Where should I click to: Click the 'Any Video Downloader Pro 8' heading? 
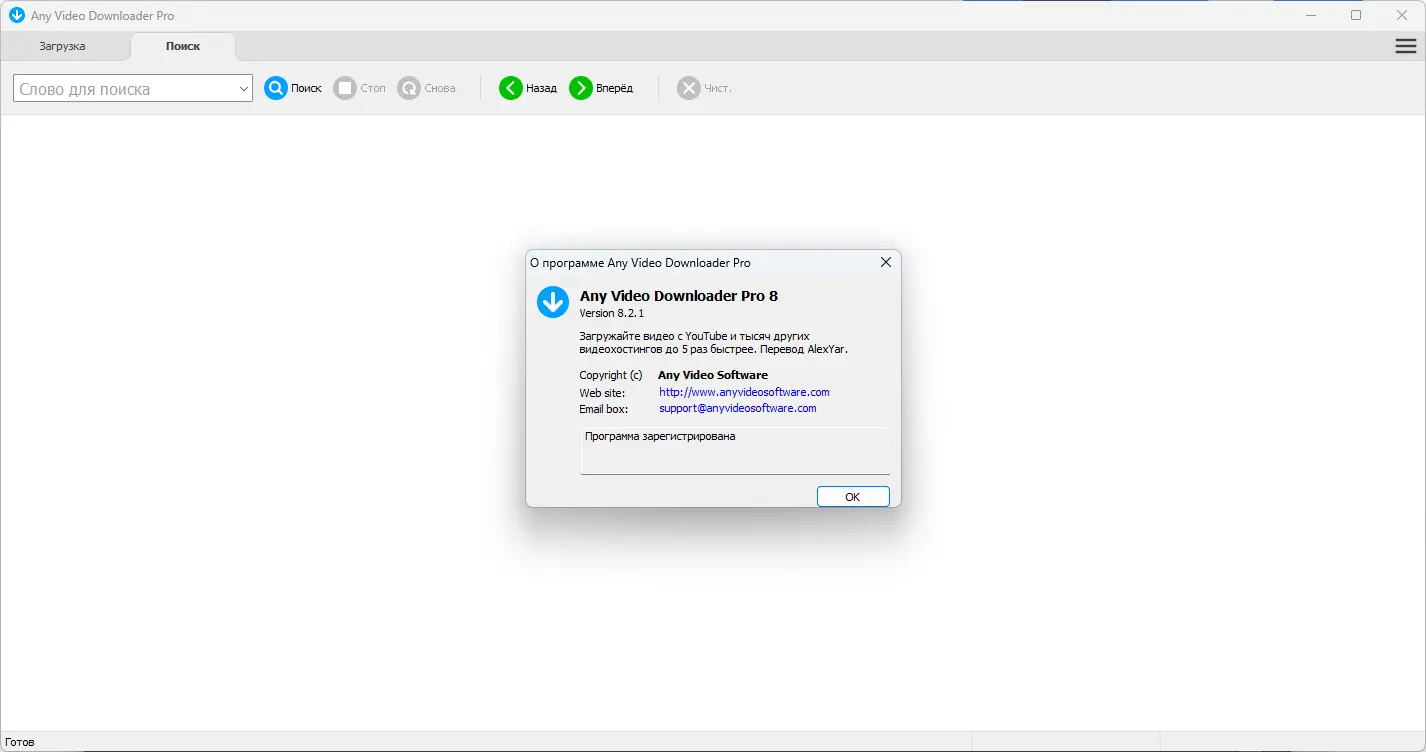click(679, 296)
